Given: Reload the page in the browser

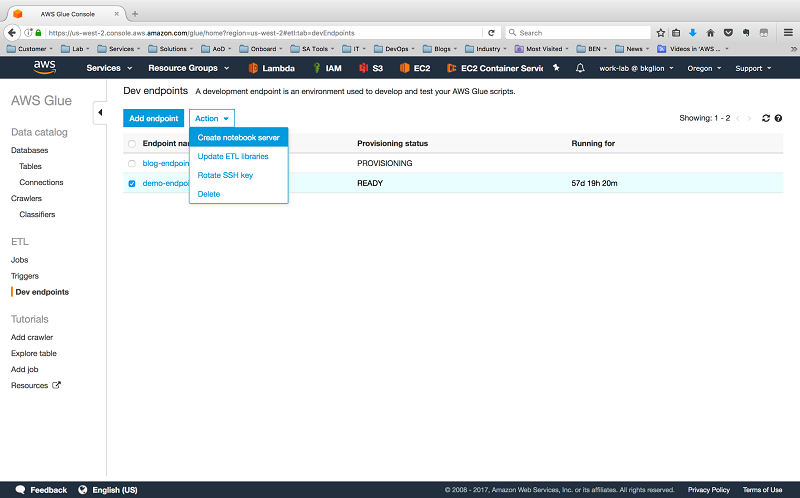Looking at the screenshot, I should [x=491, y=33].
